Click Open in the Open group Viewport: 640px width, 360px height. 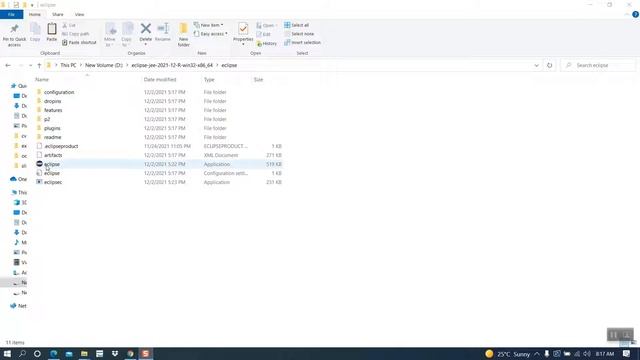267,25
